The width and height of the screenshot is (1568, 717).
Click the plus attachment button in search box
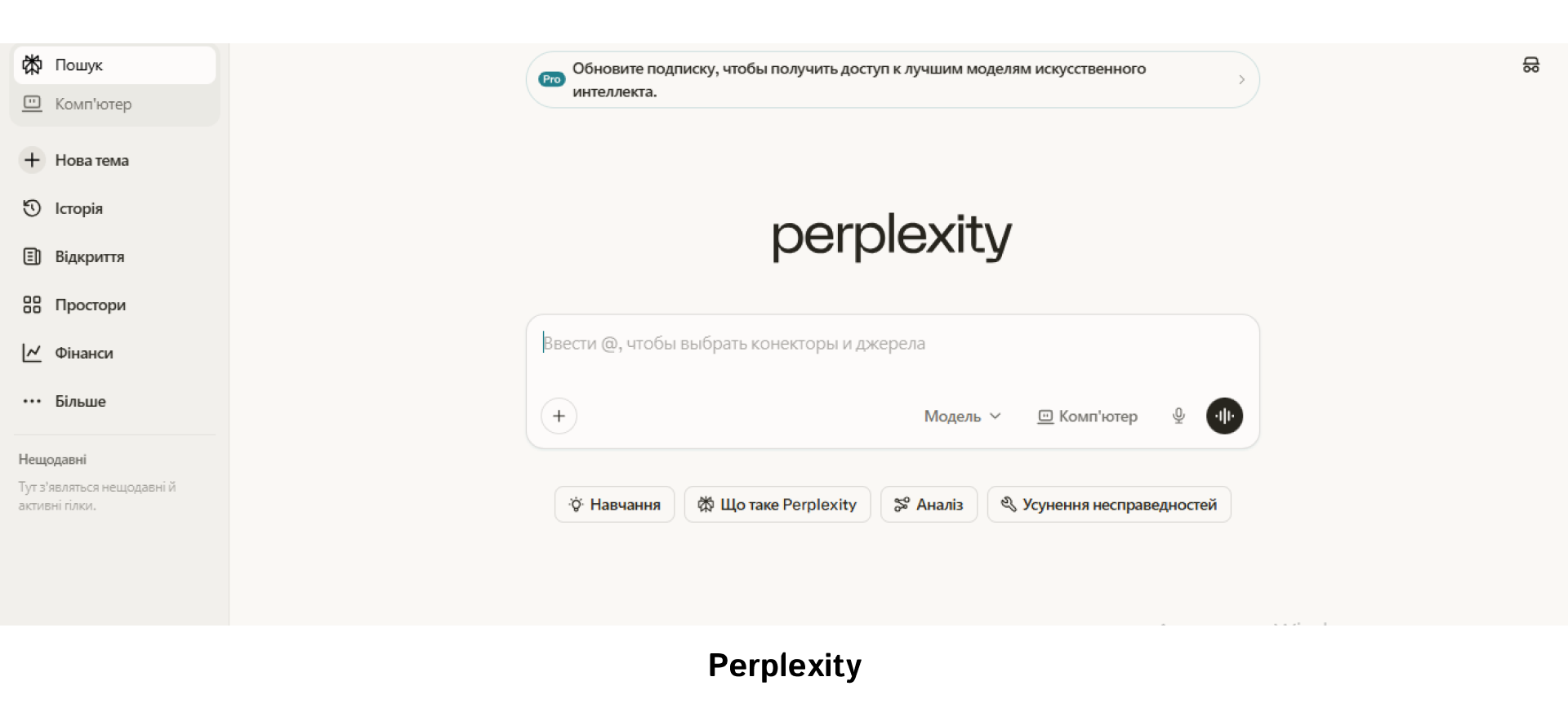[559, 416]
